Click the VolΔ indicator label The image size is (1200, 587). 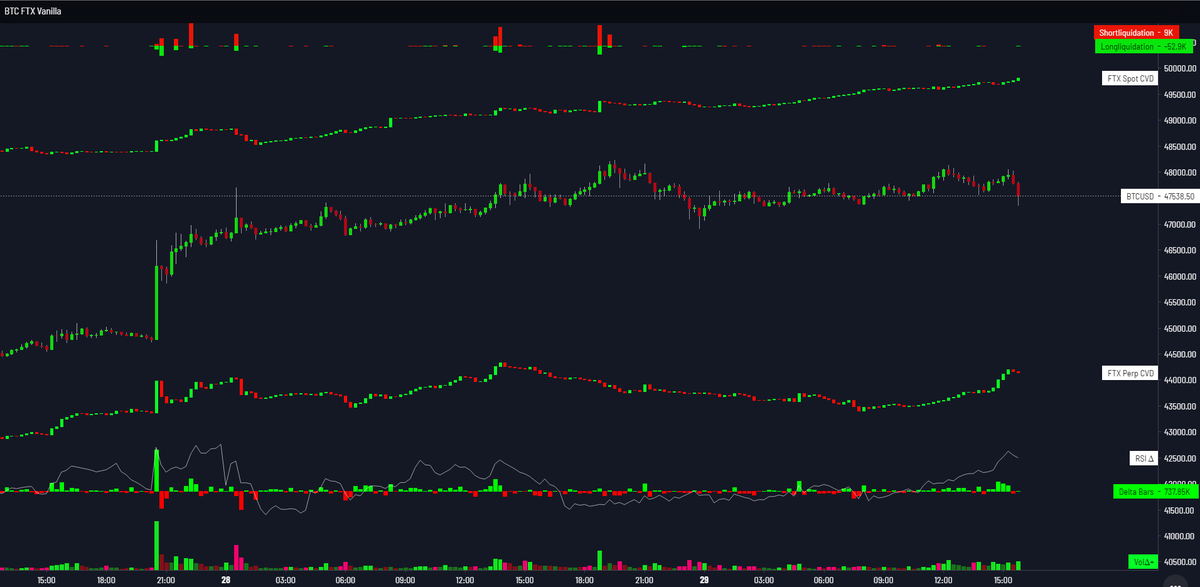1142,562
